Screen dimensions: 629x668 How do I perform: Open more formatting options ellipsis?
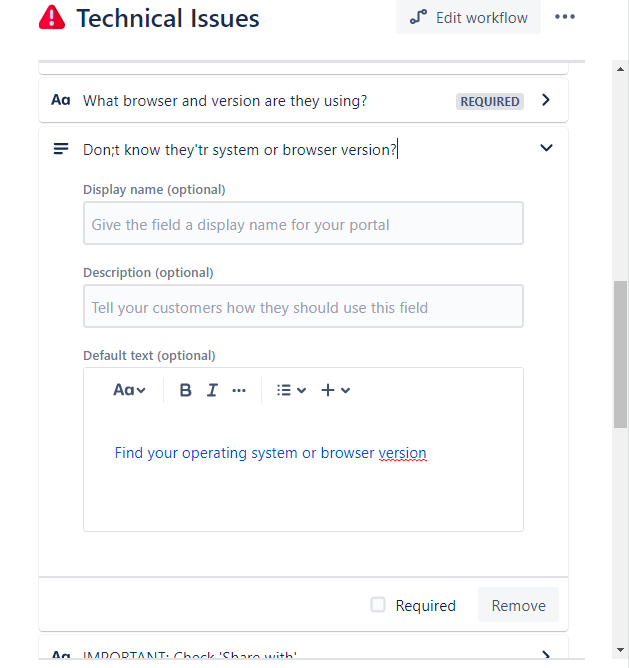pos(239,390)
